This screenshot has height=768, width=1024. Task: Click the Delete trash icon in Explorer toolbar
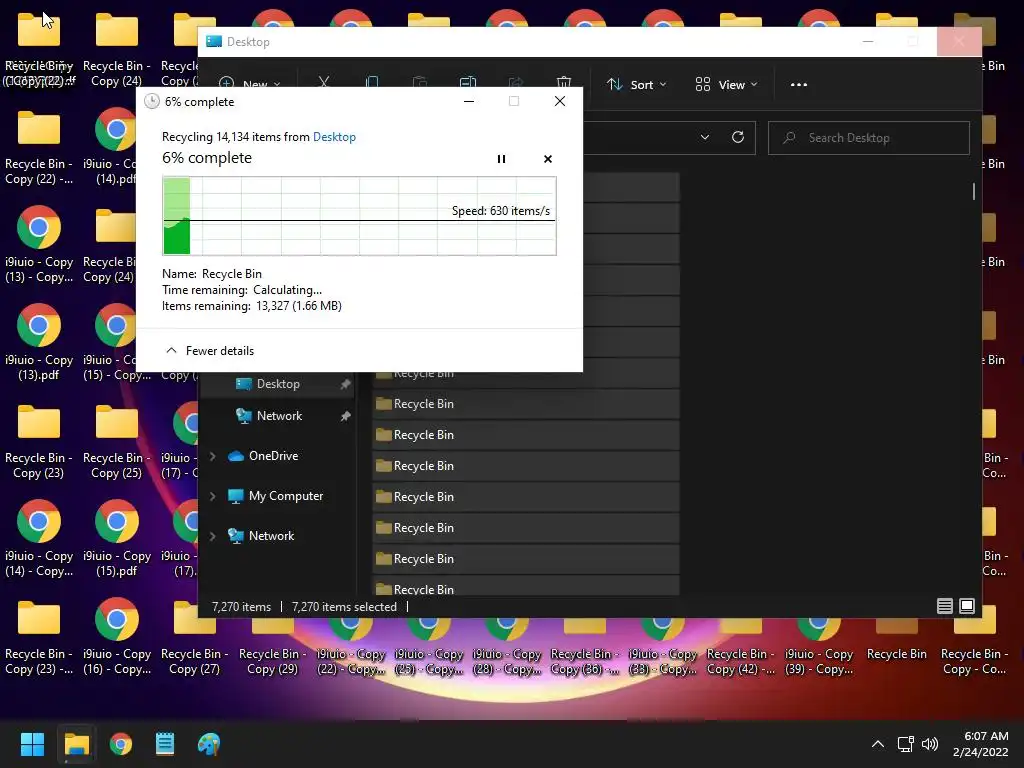[x=564, y=83]
